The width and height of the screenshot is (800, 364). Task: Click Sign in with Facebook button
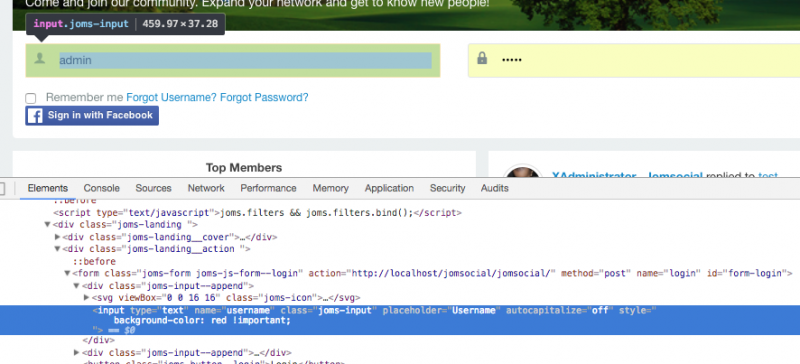tap(92, 116)
